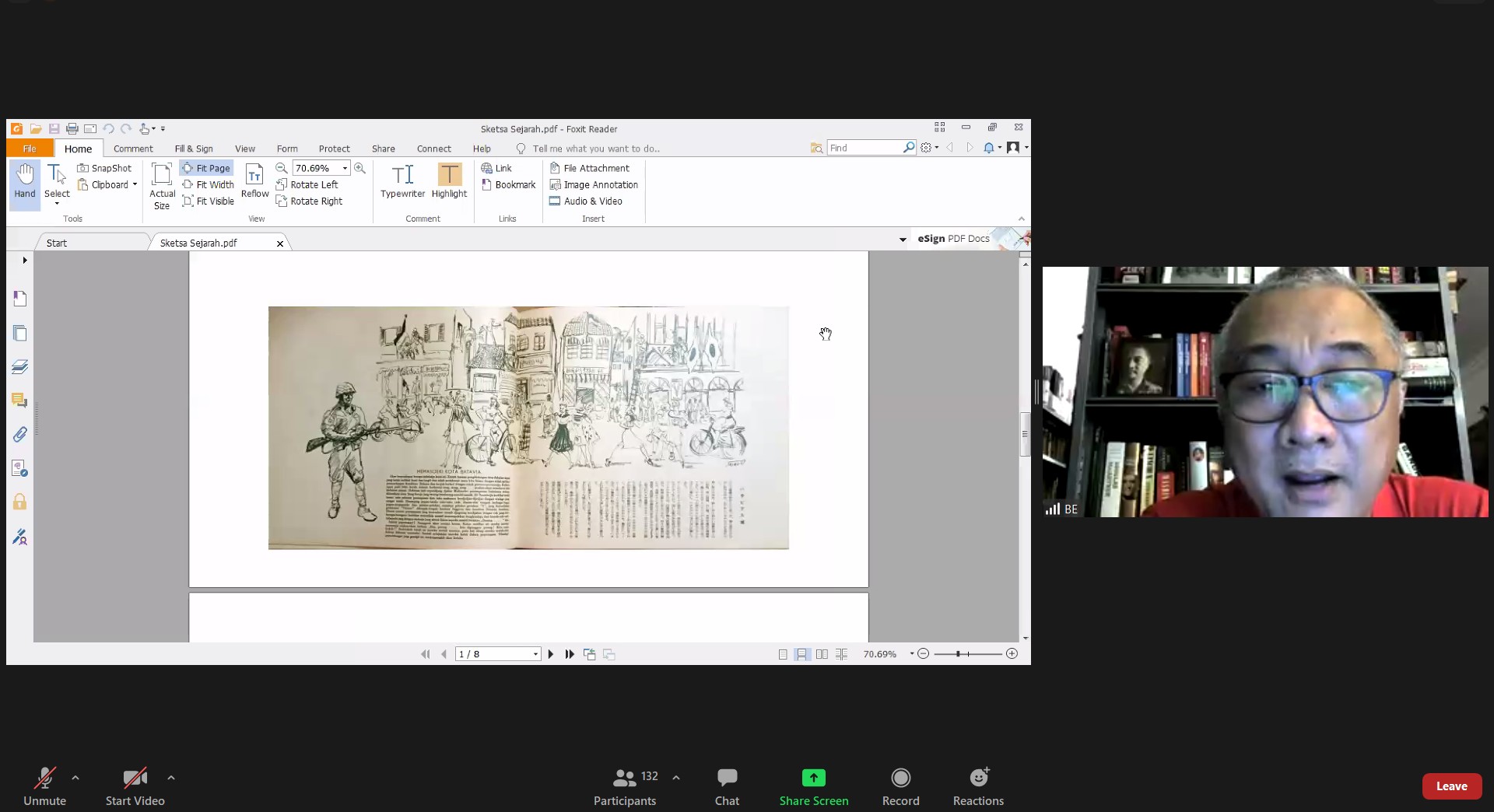Expand the zoom percentage dropdown
The height and width of the screenshot is (812, 1494).
coord(345,168)
